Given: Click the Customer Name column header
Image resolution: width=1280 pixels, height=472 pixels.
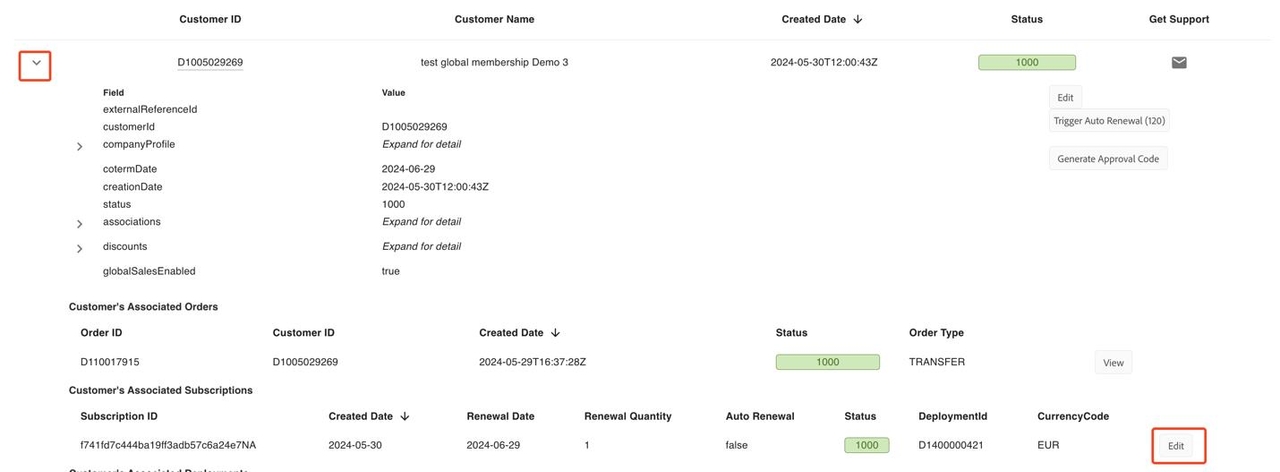Looking at the screenshot, I should (494, 19).
